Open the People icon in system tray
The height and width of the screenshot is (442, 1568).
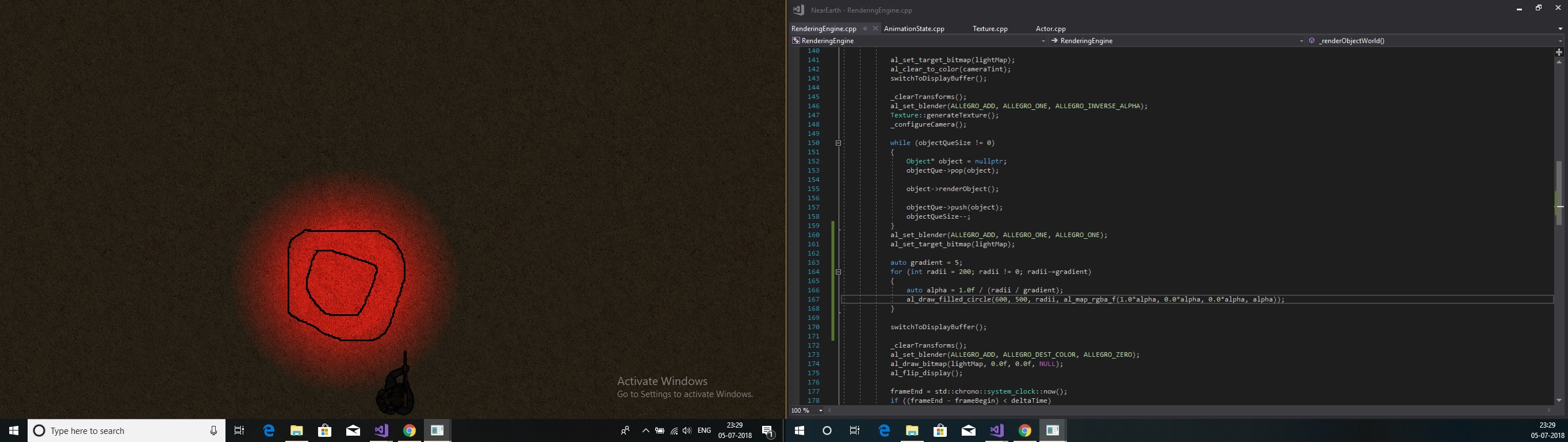pos(625,431)
